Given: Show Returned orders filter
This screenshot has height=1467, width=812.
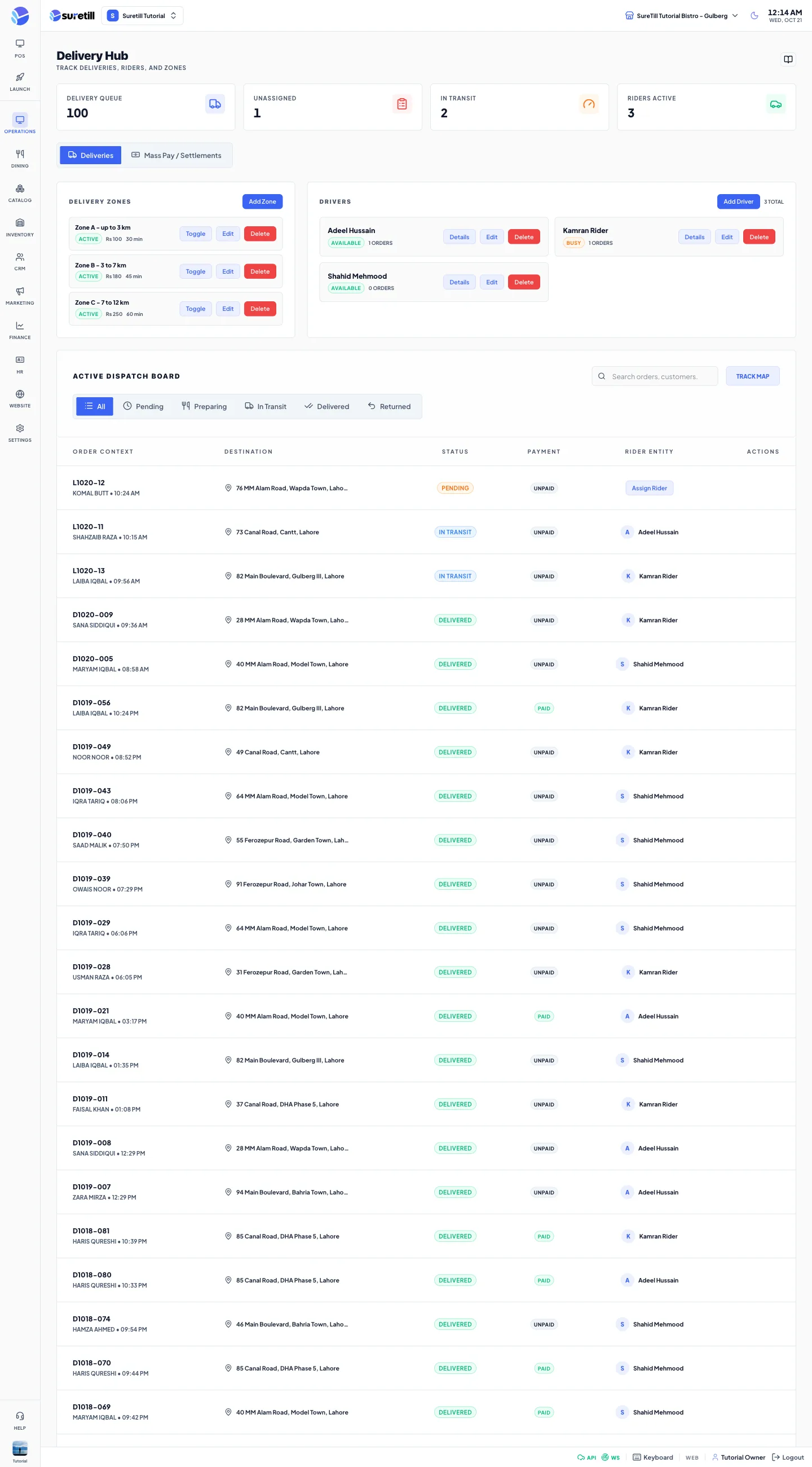Looking at the screenshot, I should [389, 406].
